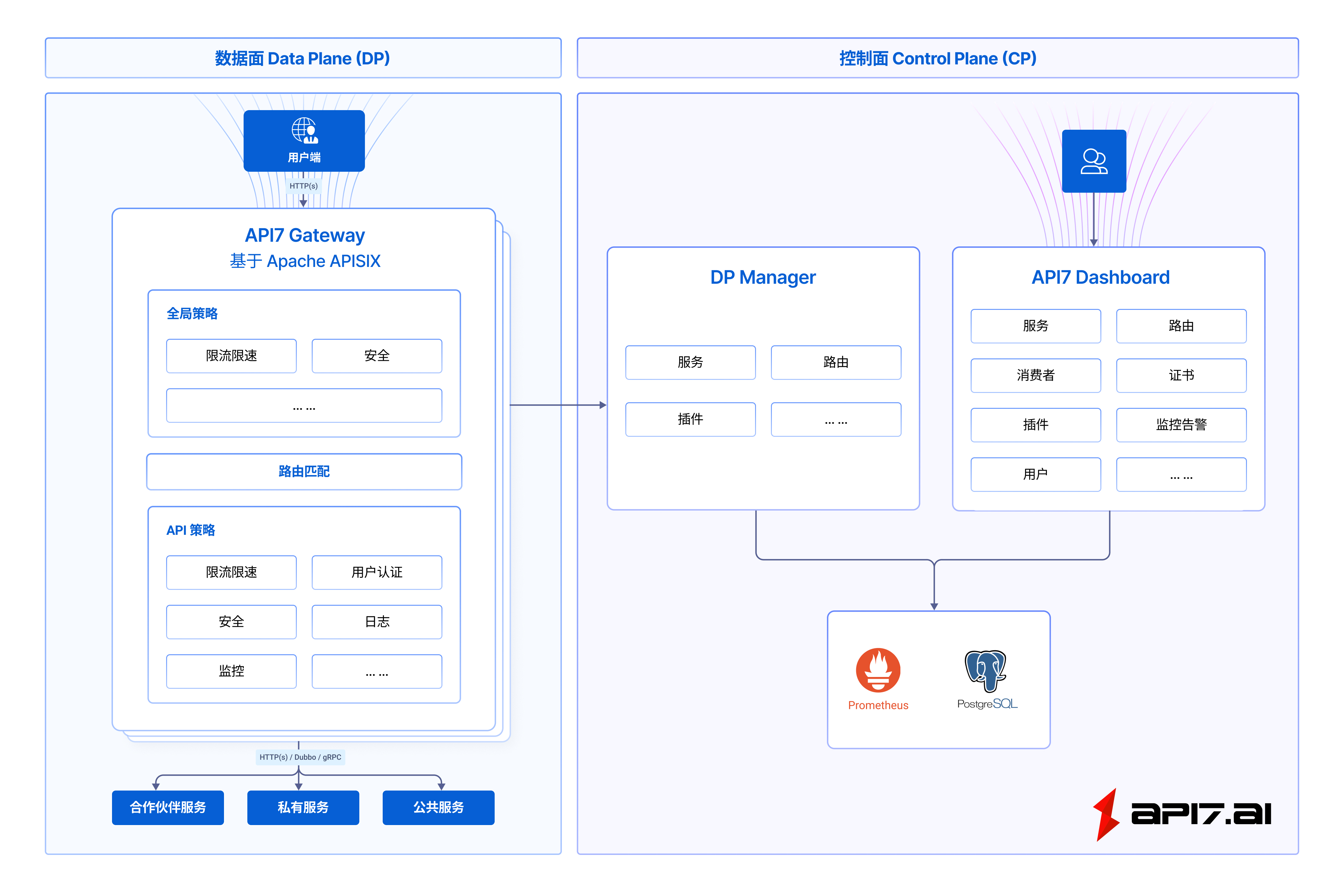Click 插件 in DP Manager
The height and width of the screenshot is (896, 1344).
[x=690, y=419]
